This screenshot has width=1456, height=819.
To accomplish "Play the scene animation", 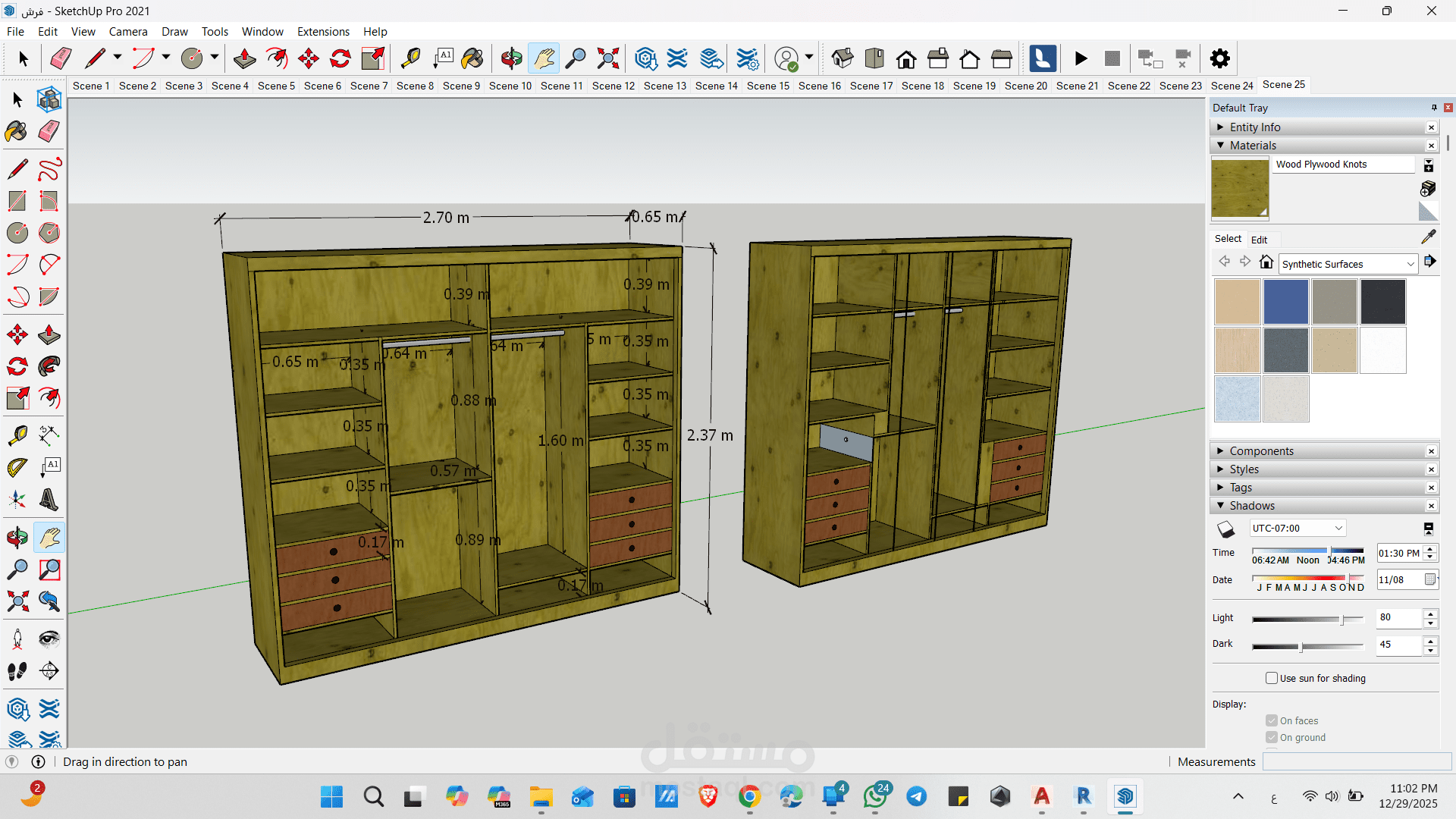I will click(x=1081, y=58).
